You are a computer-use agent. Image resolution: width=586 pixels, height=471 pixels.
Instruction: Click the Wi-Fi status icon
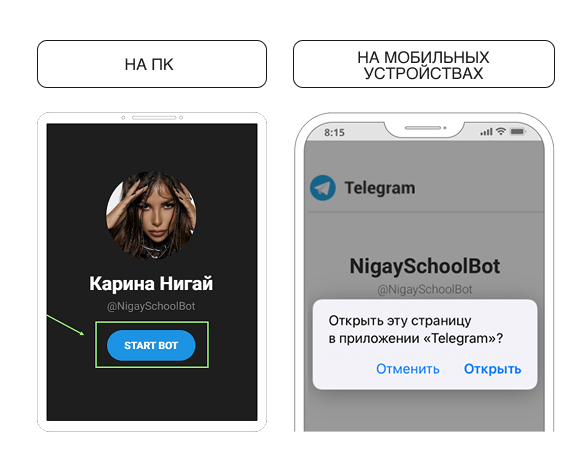[x=501, y=131]
